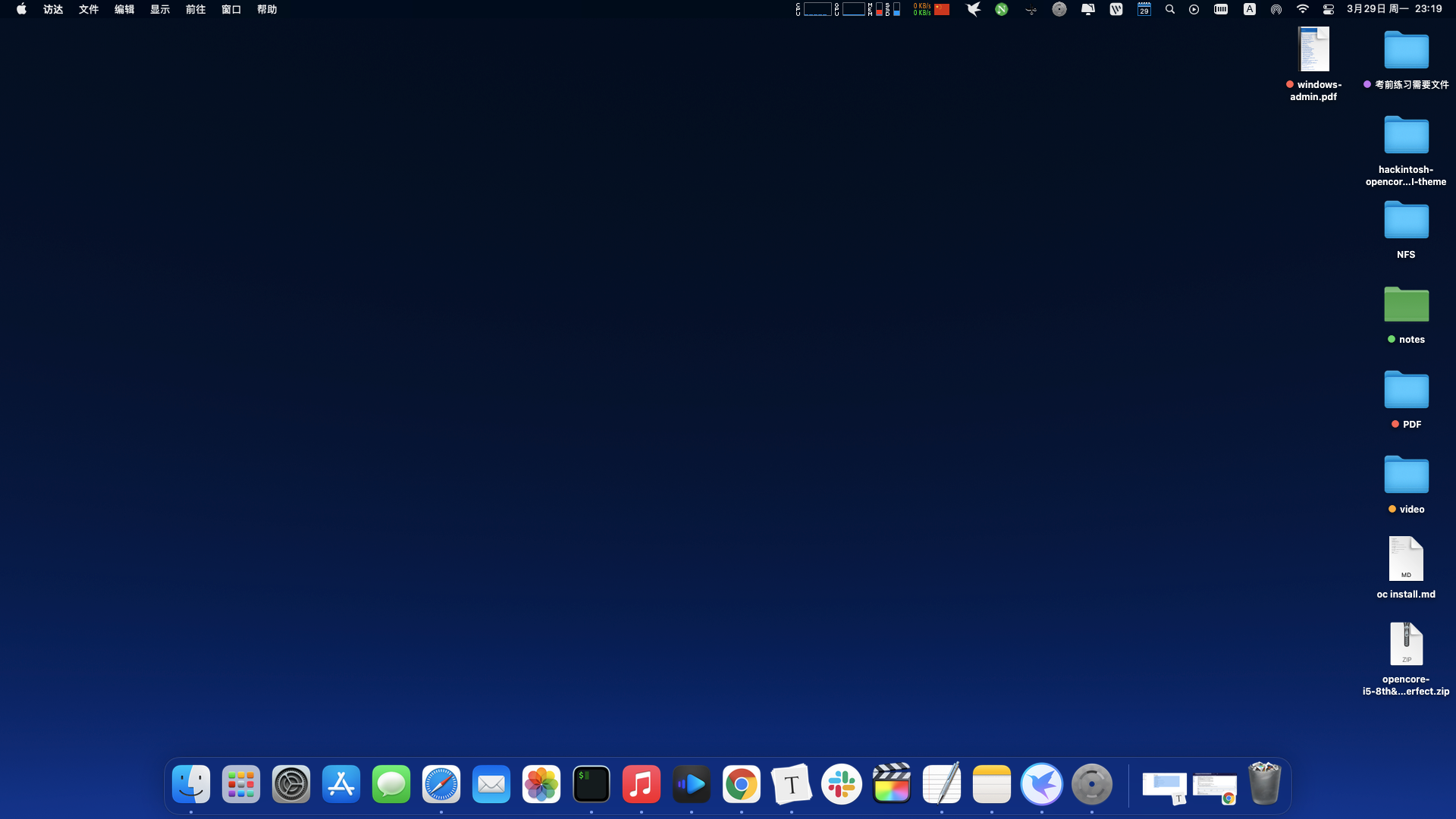The image size is (1456, 819).
Task: Launch Final Cut Pro from Dock
Action: coord(892,784)
